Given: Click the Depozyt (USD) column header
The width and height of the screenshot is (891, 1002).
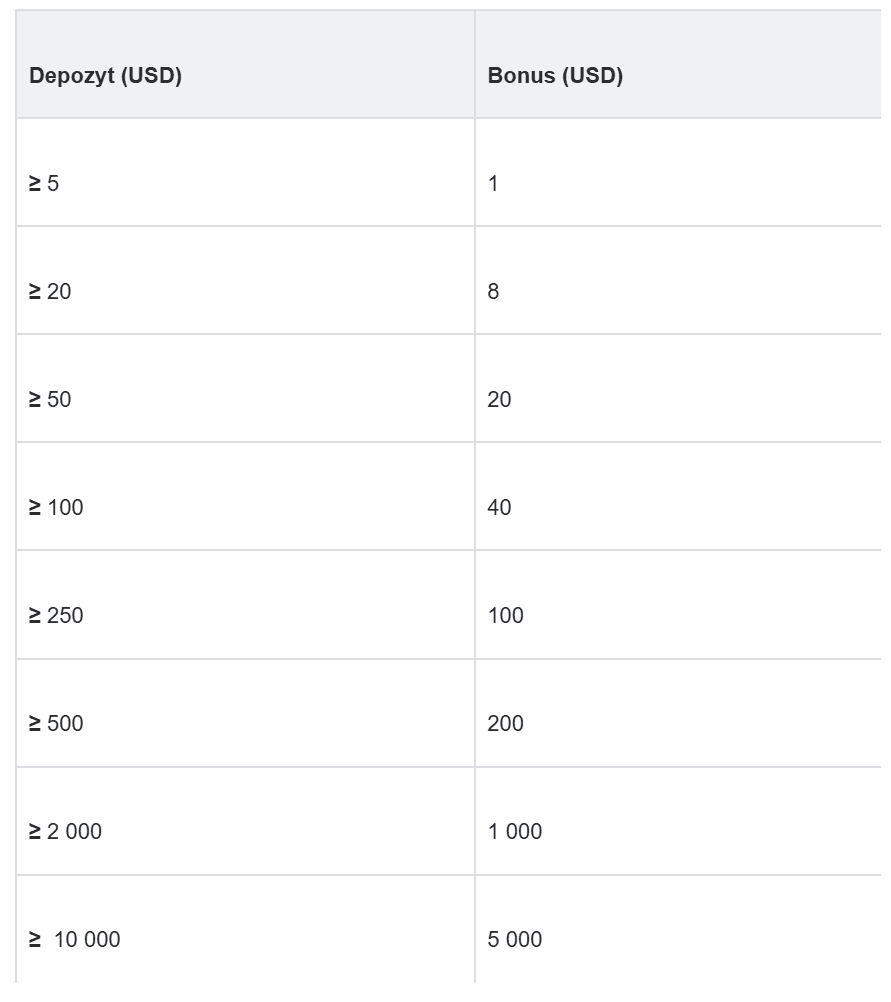Looking at the screenshot, I should [x=105, y=76].
